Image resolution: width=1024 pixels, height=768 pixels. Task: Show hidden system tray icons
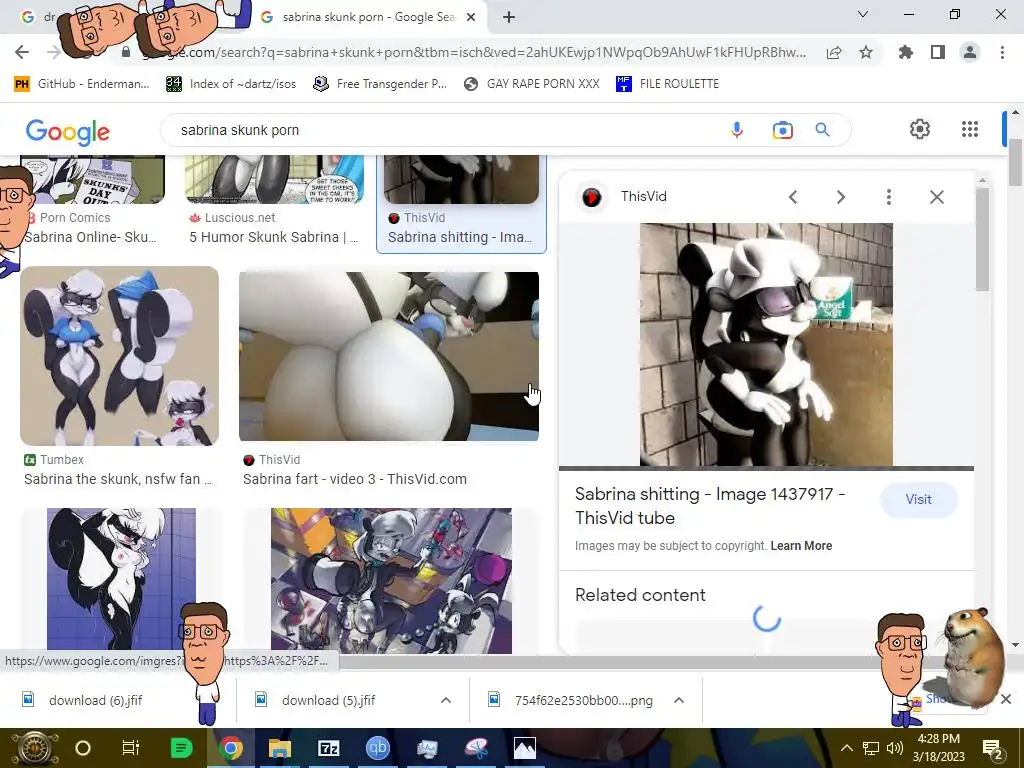tap(846, 748)
